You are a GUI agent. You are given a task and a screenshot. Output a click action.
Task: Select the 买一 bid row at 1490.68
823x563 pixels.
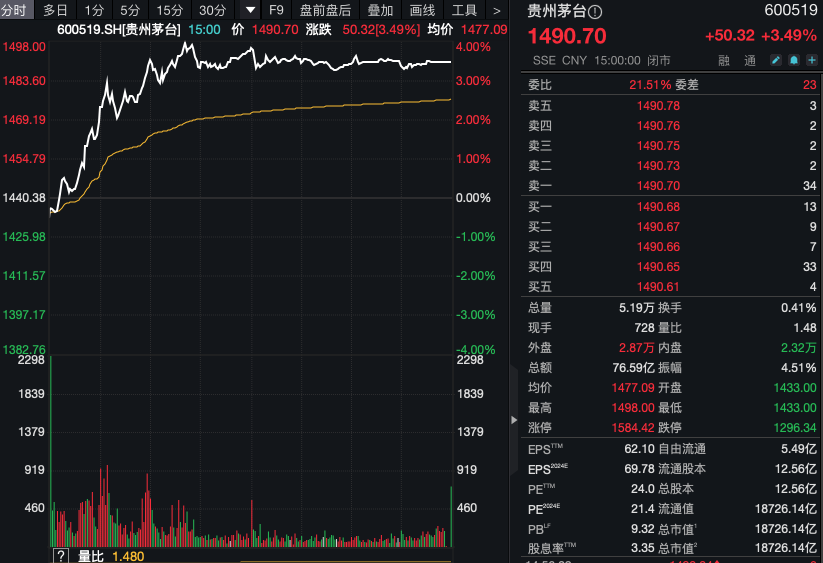click(x=672, y=207)
